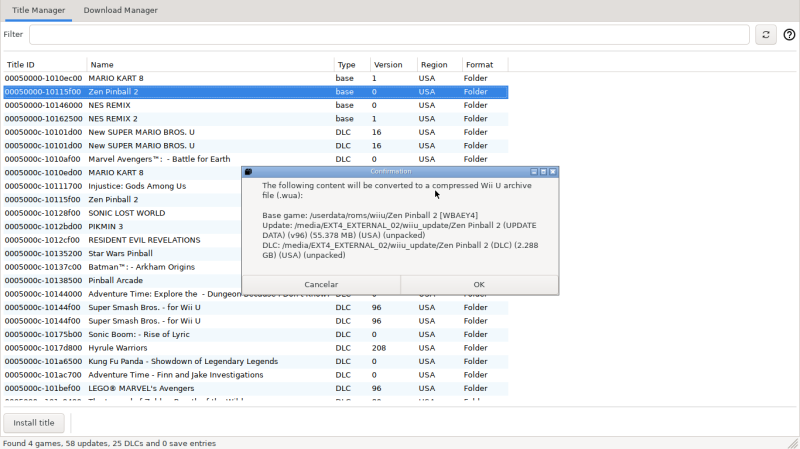The image size is (800, 449).
Task: Click the Confirmation dialog app icon
Action: (248, 172)
